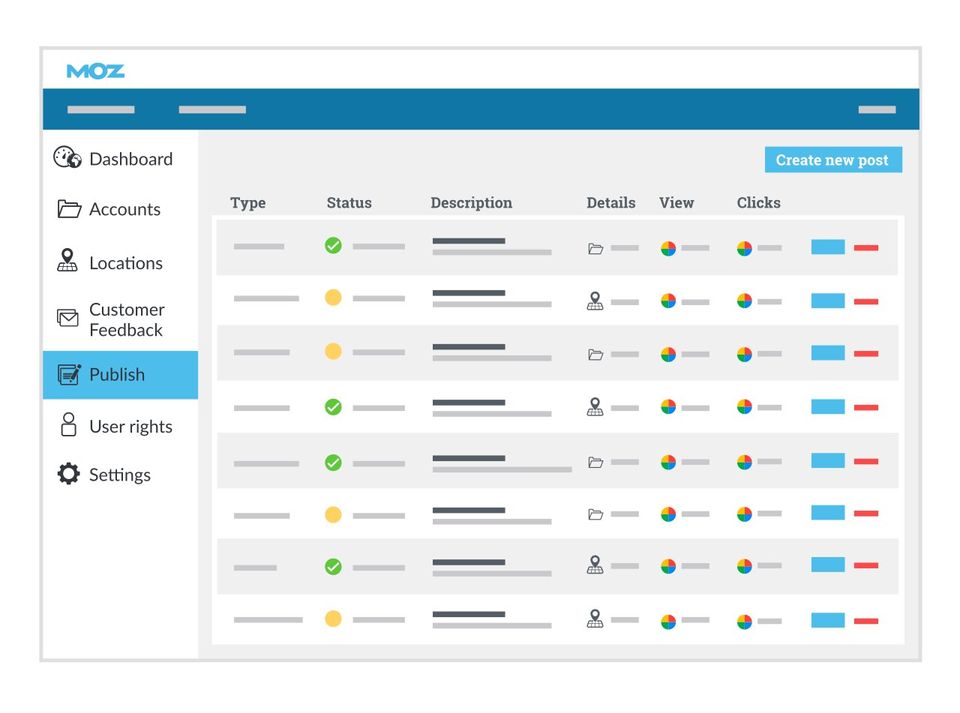Open folder details icon in first table row
The height and width of the screenshot is (713, 960).
[596, 248]
